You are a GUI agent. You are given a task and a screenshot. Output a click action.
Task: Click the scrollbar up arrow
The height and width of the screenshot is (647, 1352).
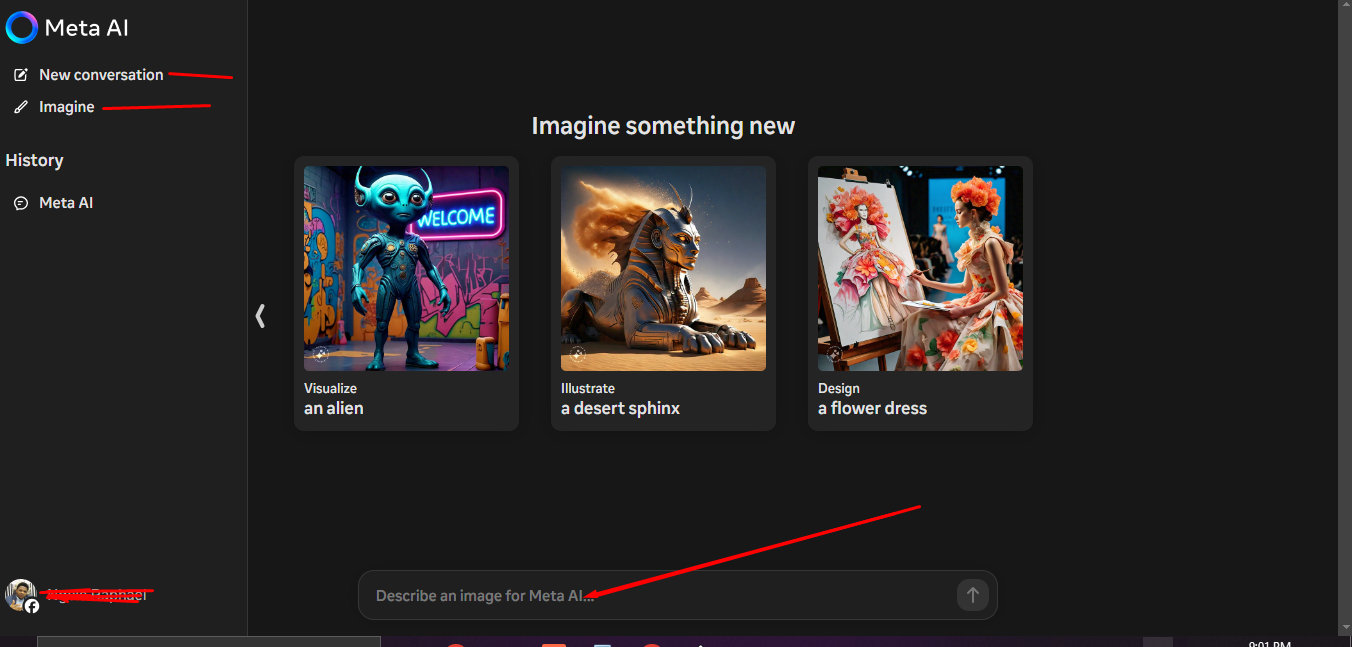pyautogui.click(x=1345, y=7)
